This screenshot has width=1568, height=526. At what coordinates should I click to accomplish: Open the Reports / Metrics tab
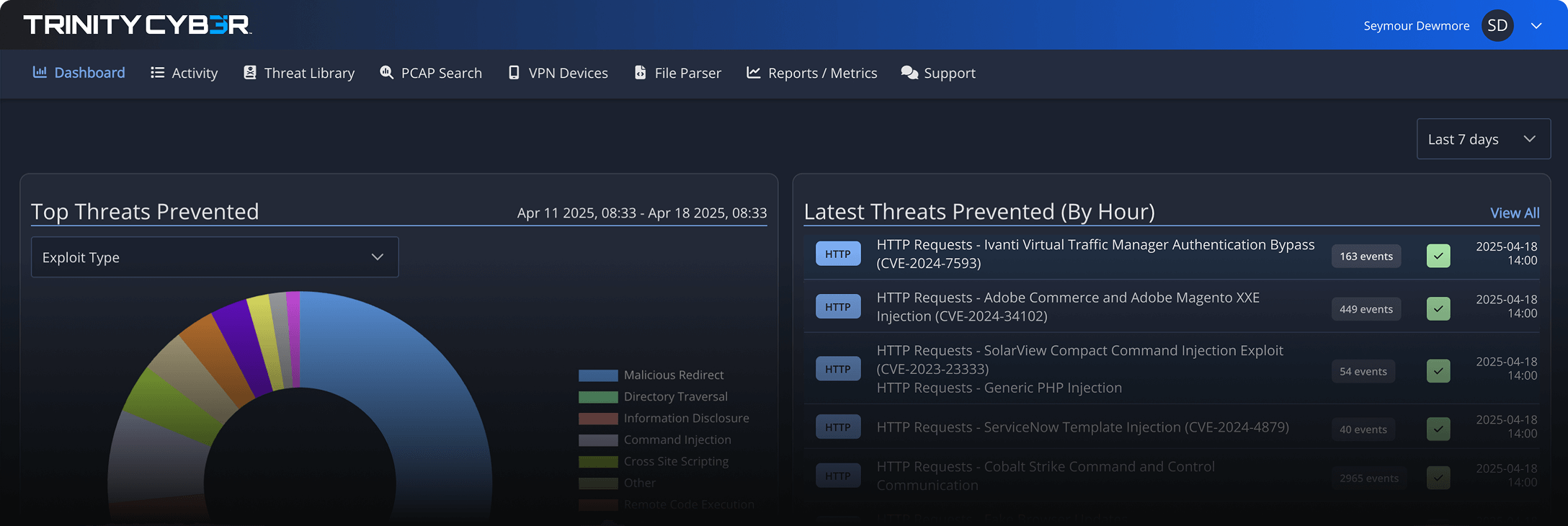click(x=812, y=73)
